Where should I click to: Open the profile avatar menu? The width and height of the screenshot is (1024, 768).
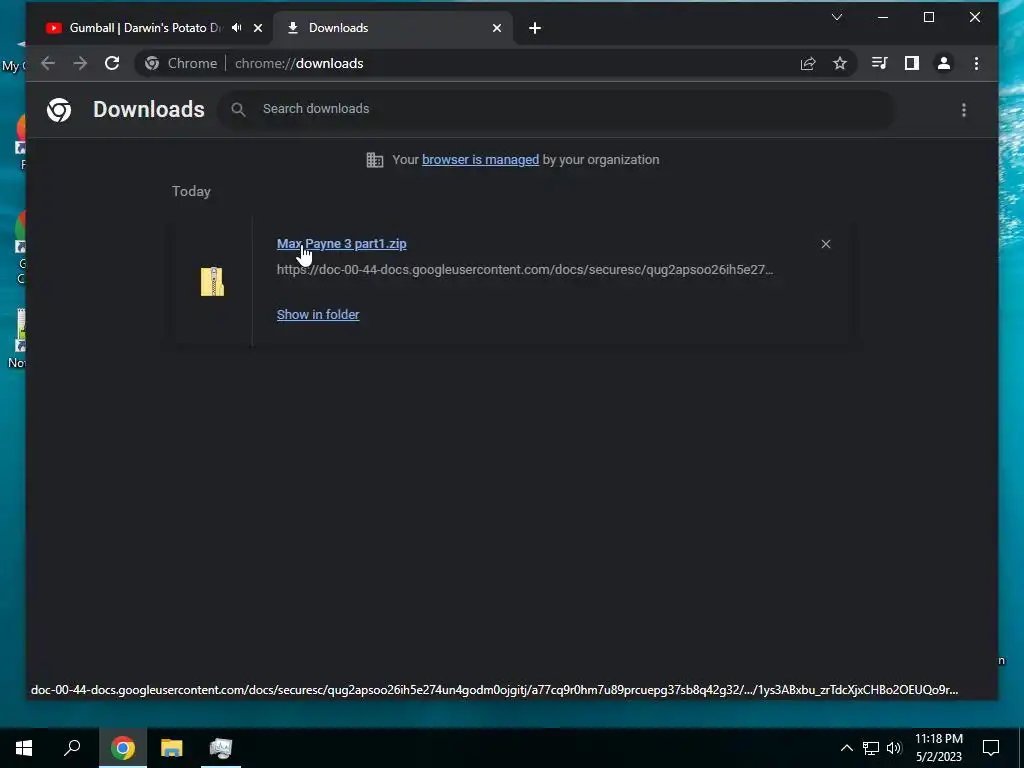944,63
